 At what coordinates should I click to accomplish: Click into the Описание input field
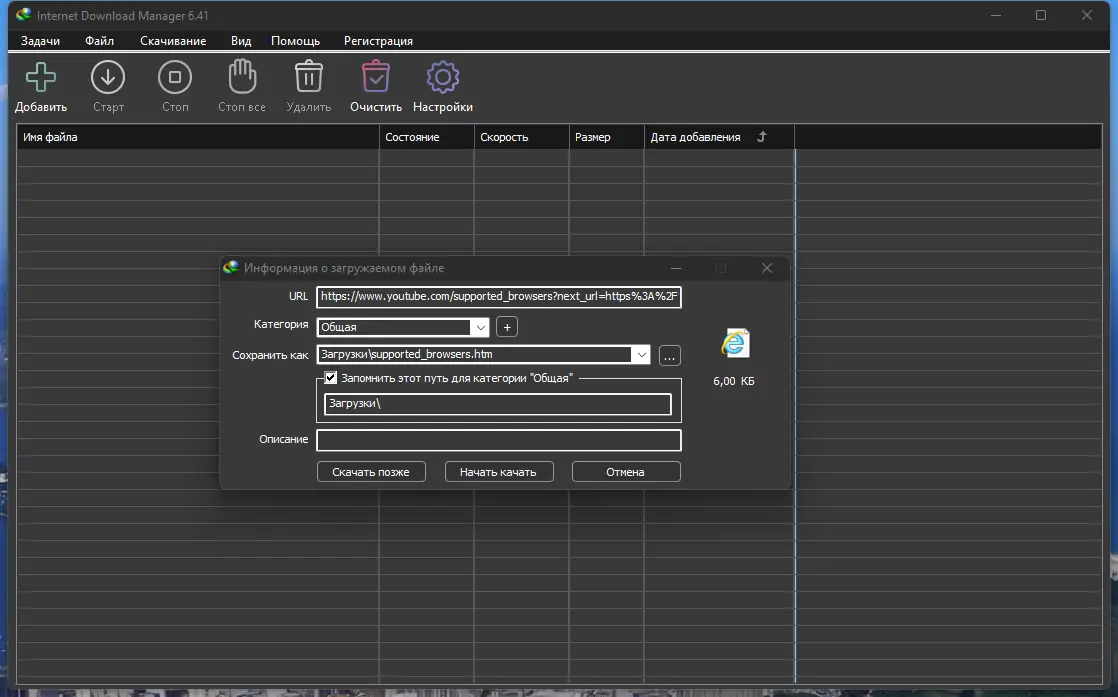(498, 440)
